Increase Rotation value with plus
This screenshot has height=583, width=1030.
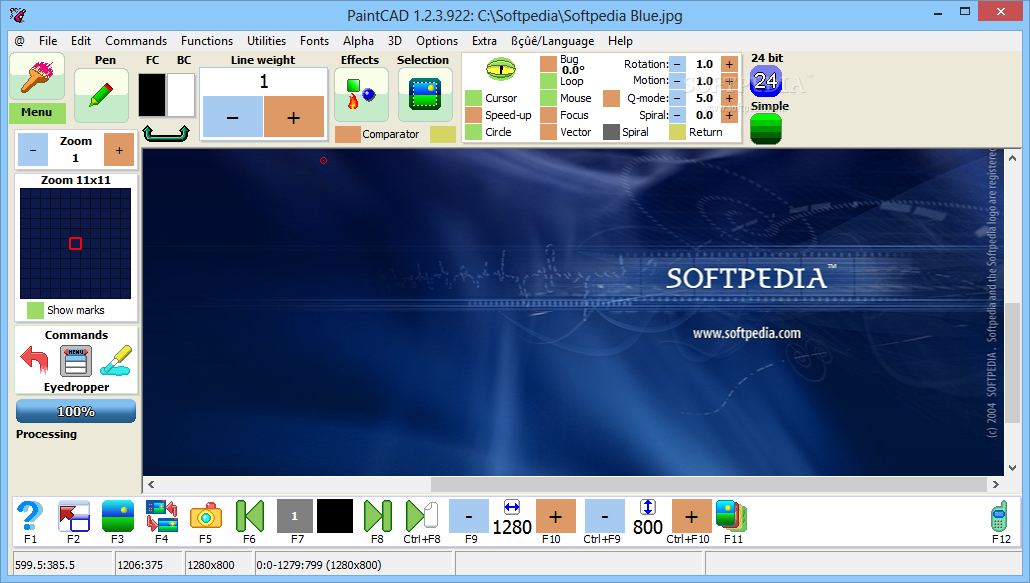click(729, 64)
